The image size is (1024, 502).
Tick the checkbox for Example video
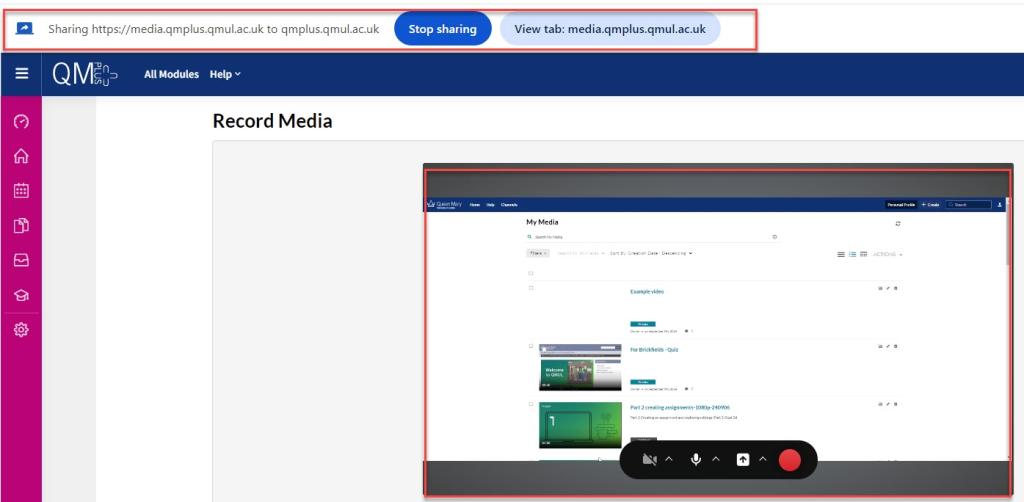(x=531, y=288)
